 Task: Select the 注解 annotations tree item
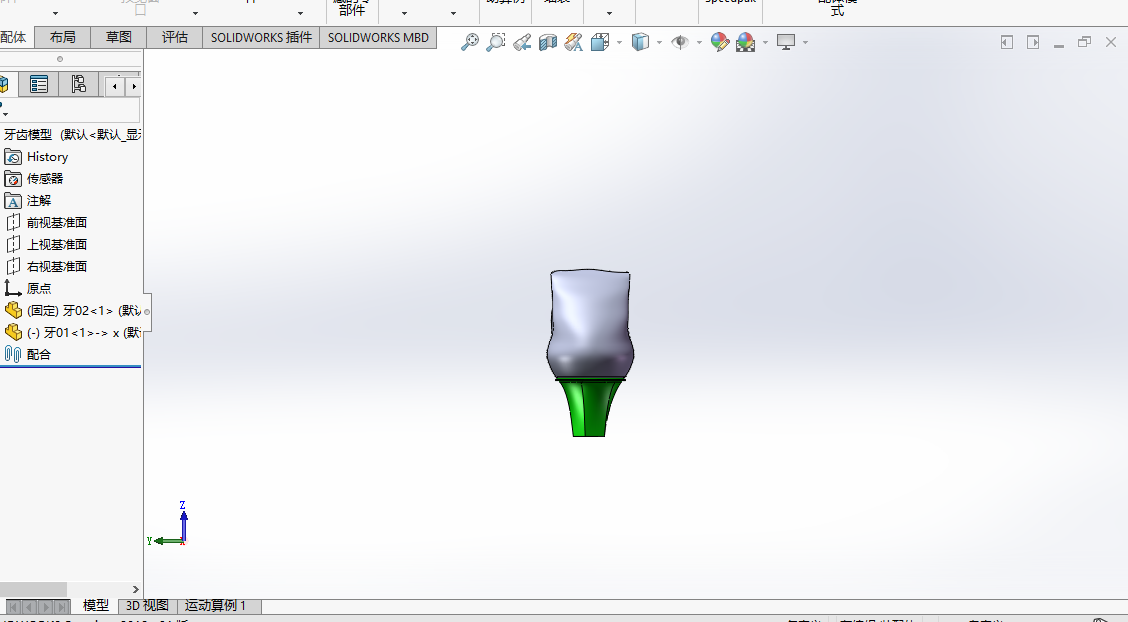pyautogui.click(x=39, y=201)
